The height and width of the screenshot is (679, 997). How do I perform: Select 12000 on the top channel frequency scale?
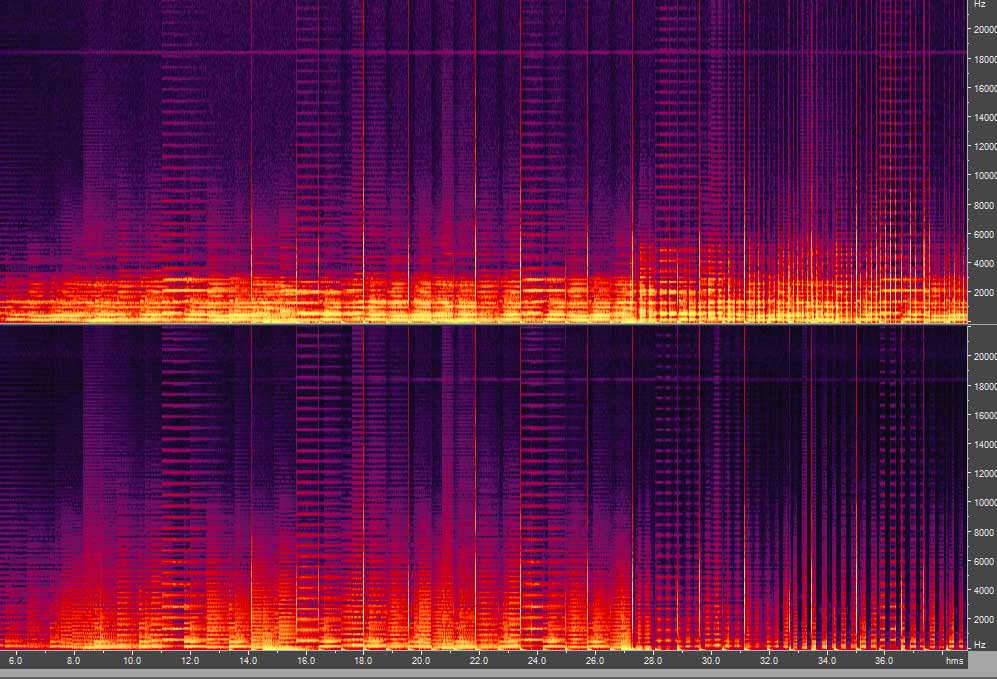[x=986, y=146]
